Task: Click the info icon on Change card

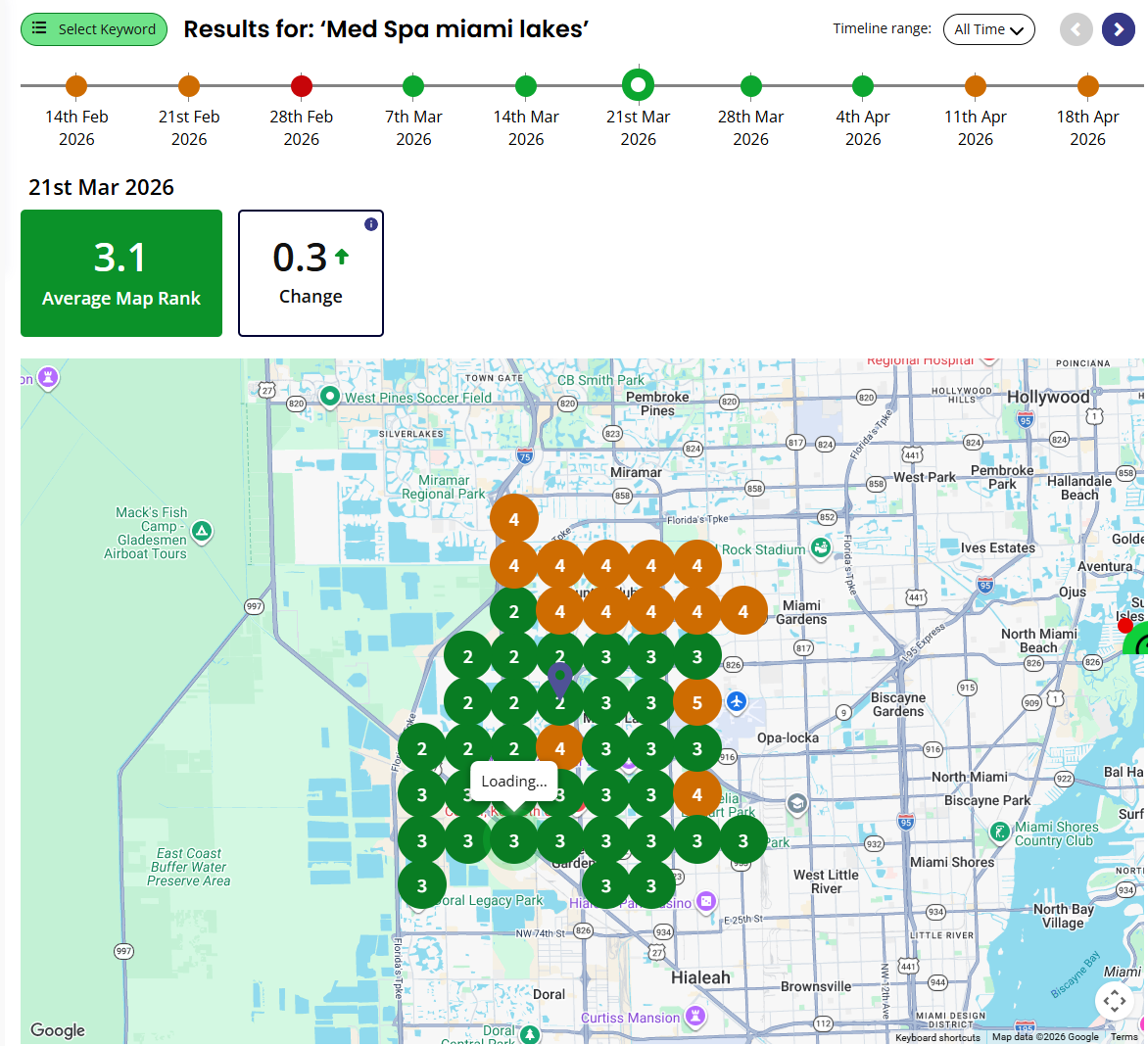Action: pyautogui.click(x=371, y=224)
